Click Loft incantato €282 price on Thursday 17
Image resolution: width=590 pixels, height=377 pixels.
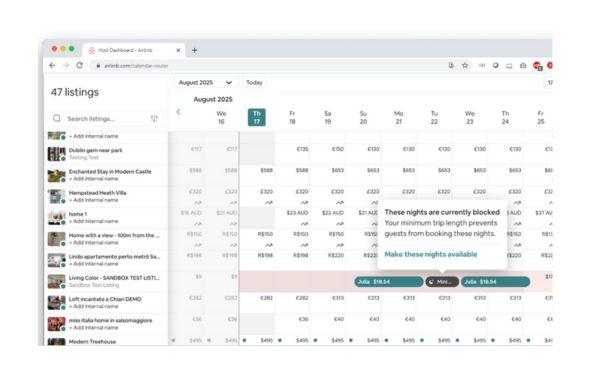pos(266,298)
